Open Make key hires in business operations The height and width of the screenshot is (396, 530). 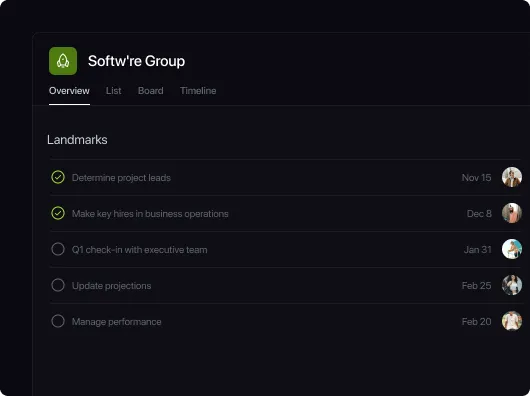coord(150,214)
